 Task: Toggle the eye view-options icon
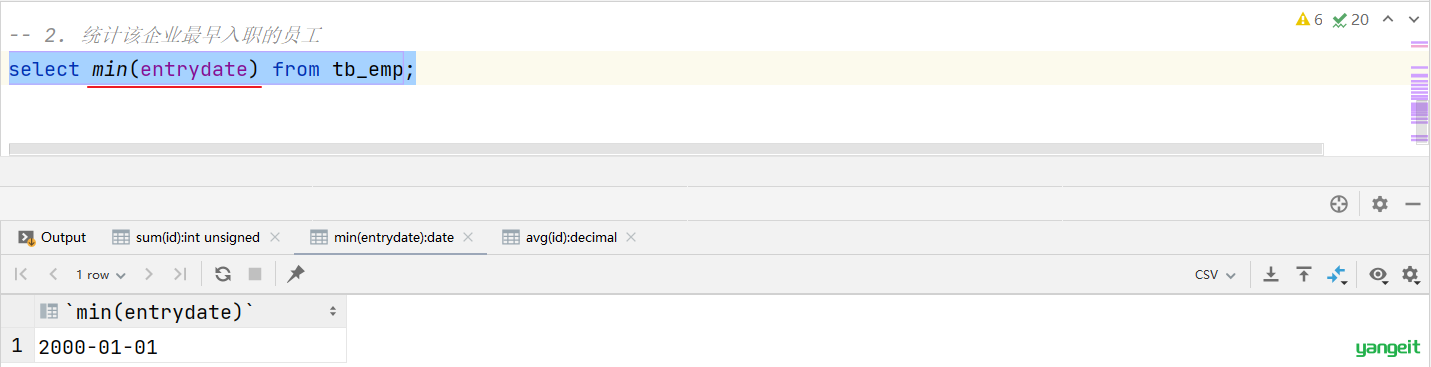1378,274
